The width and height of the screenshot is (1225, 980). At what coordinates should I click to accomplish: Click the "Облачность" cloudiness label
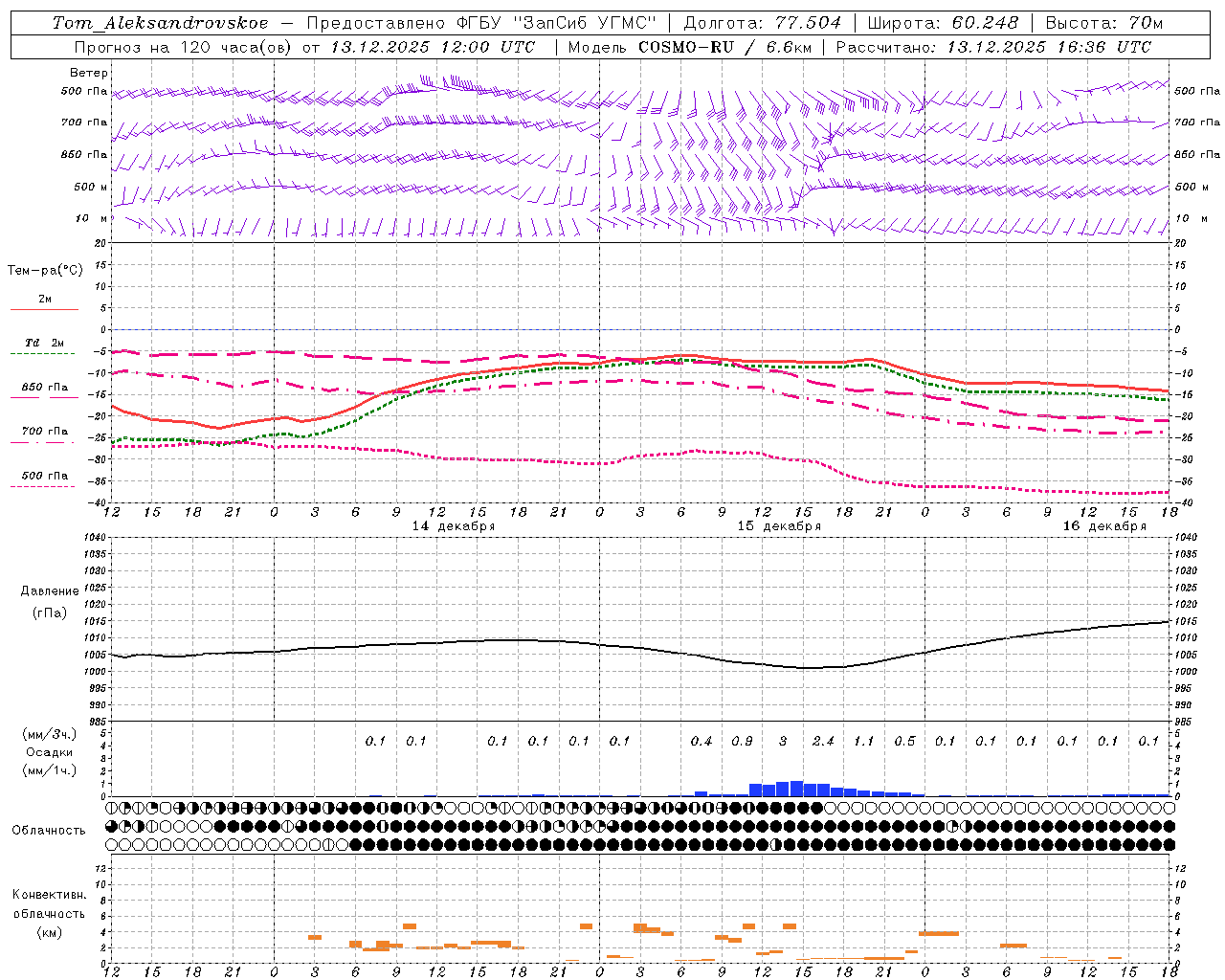49,830
